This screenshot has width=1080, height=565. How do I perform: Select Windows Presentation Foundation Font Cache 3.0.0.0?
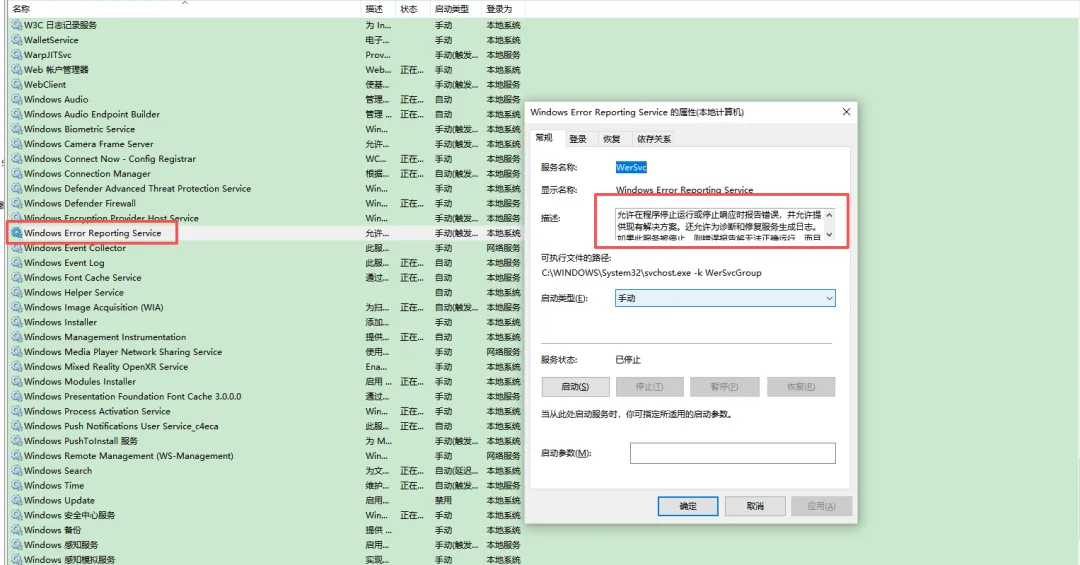pyautogui.click(x=266, y=397)
